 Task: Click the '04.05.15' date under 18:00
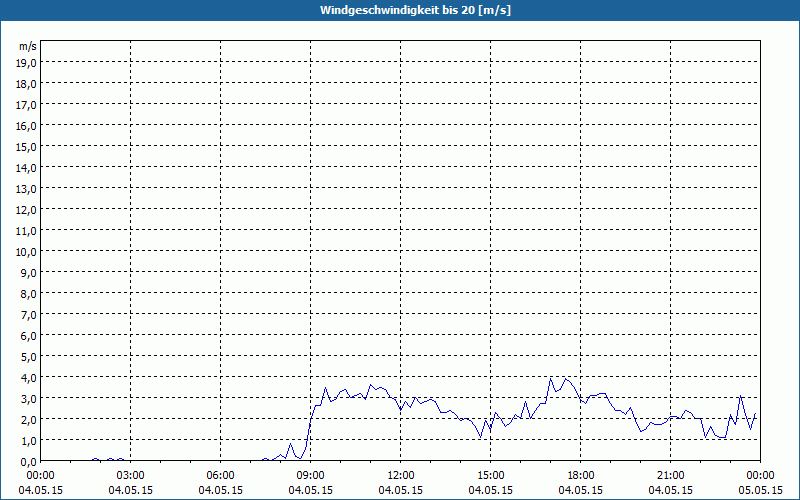click(581, 490)
